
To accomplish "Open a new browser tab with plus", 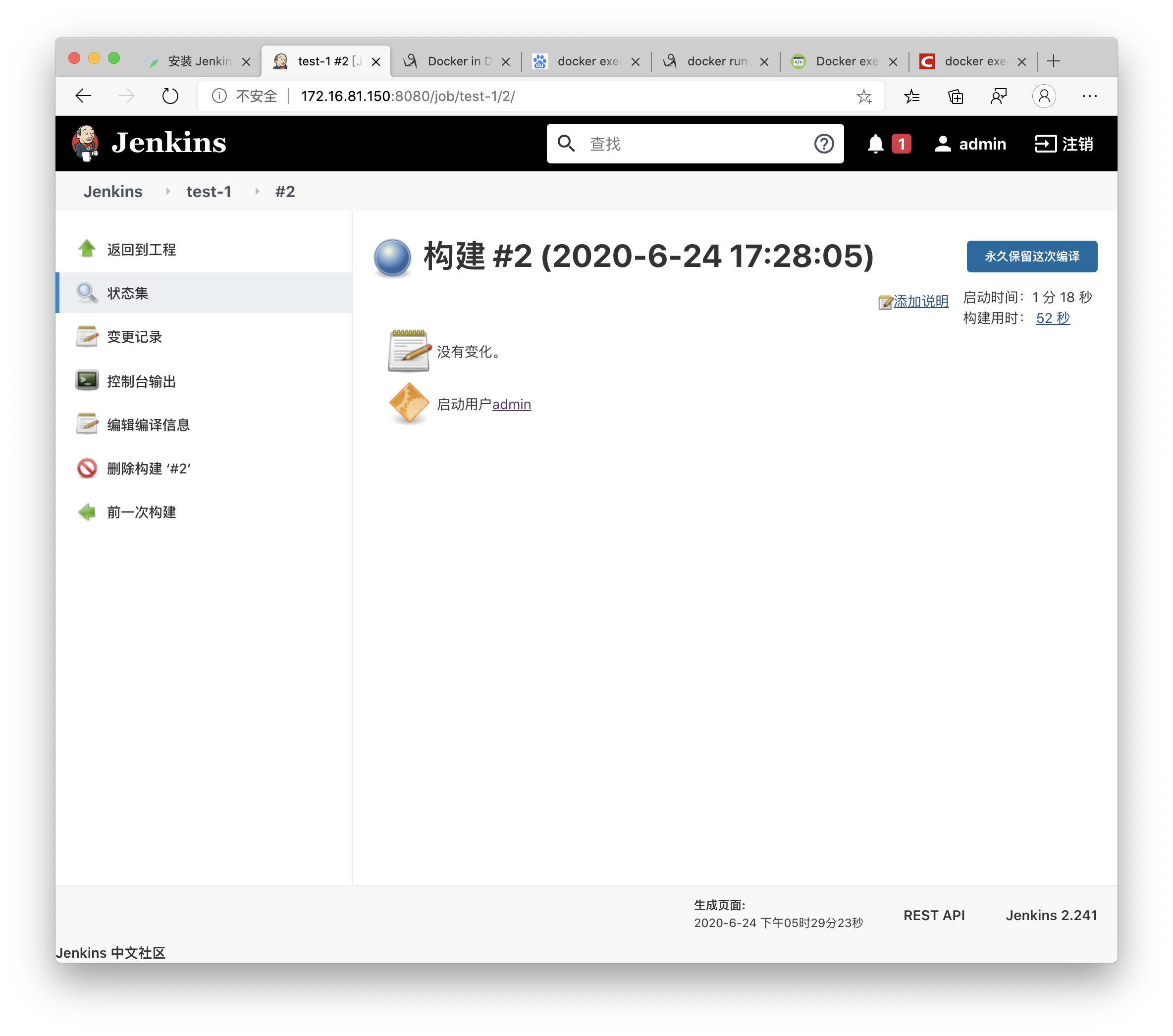I will (1053, 61).
